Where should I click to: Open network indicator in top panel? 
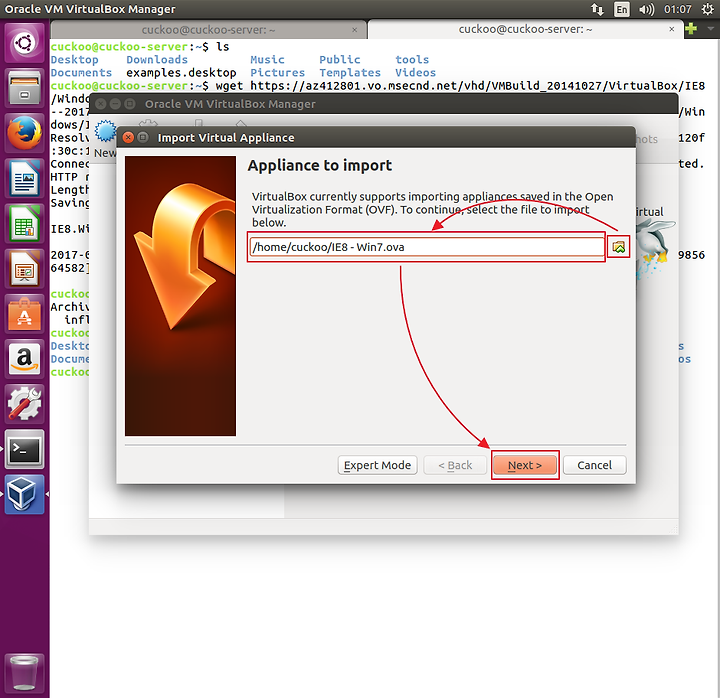pyautogui.click(x=597, y=9)
